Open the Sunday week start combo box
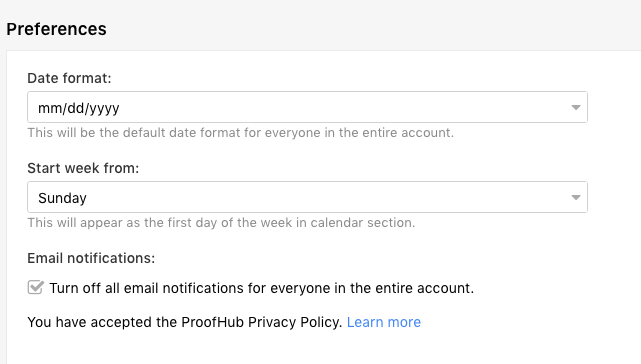Image resolution: width=641 pixels, height=364 pixels. 307,197
